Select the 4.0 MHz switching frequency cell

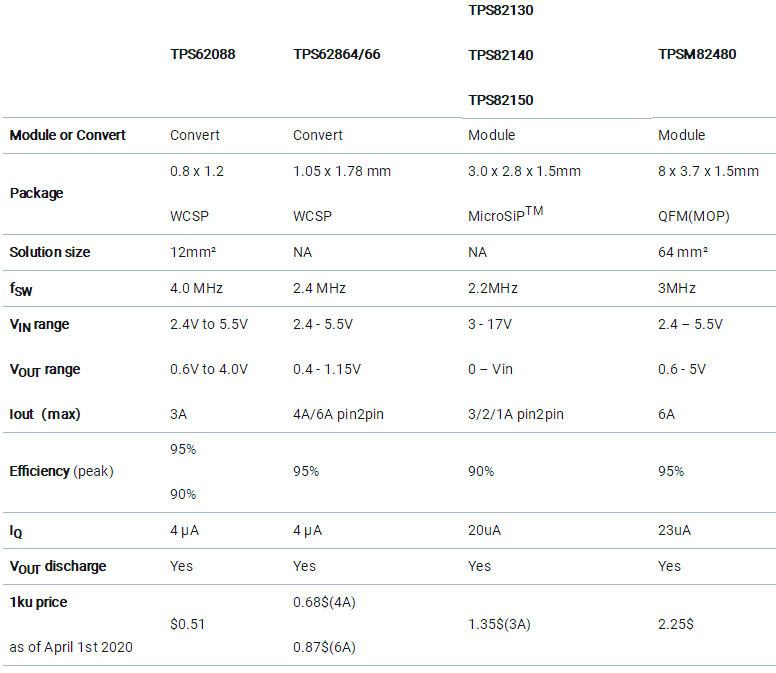(196, 288)
